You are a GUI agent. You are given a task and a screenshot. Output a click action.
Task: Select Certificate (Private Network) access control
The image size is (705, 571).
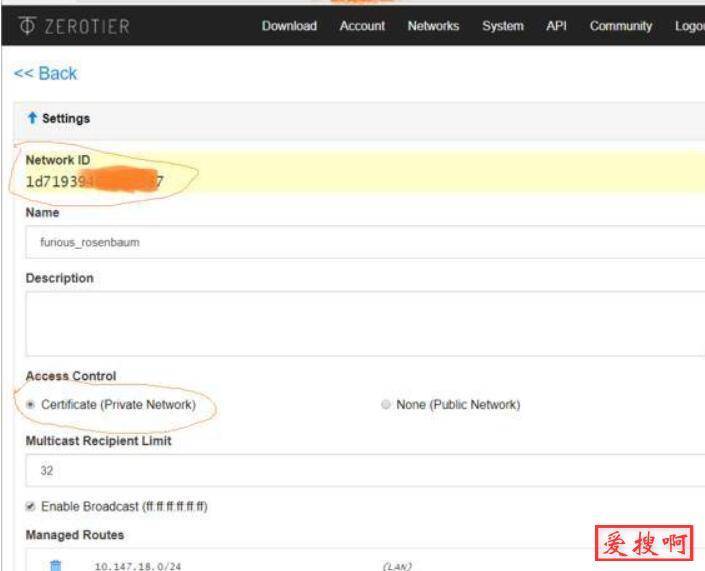[31, 405]
